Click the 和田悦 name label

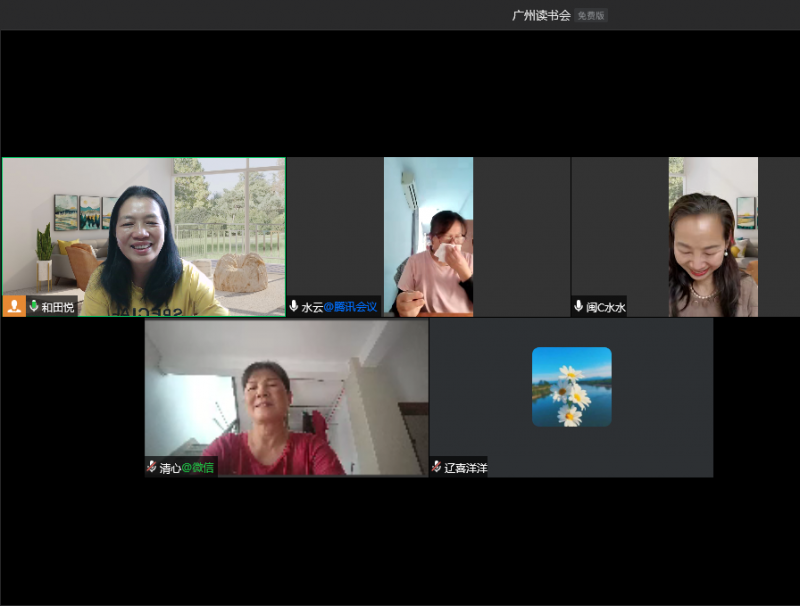[58, 308]
